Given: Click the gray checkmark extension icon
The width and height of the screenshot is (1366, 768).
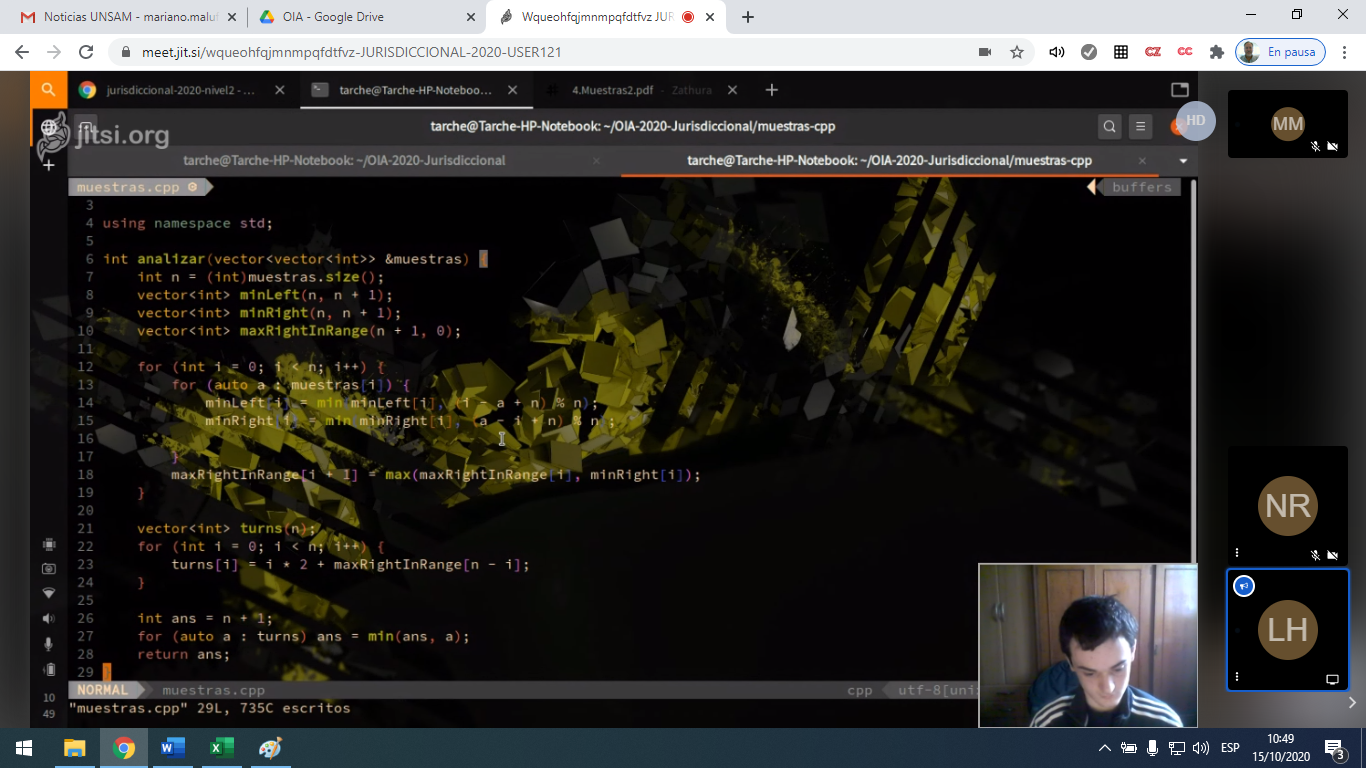Looking at the screenshot, I should tap(1089, 52).
